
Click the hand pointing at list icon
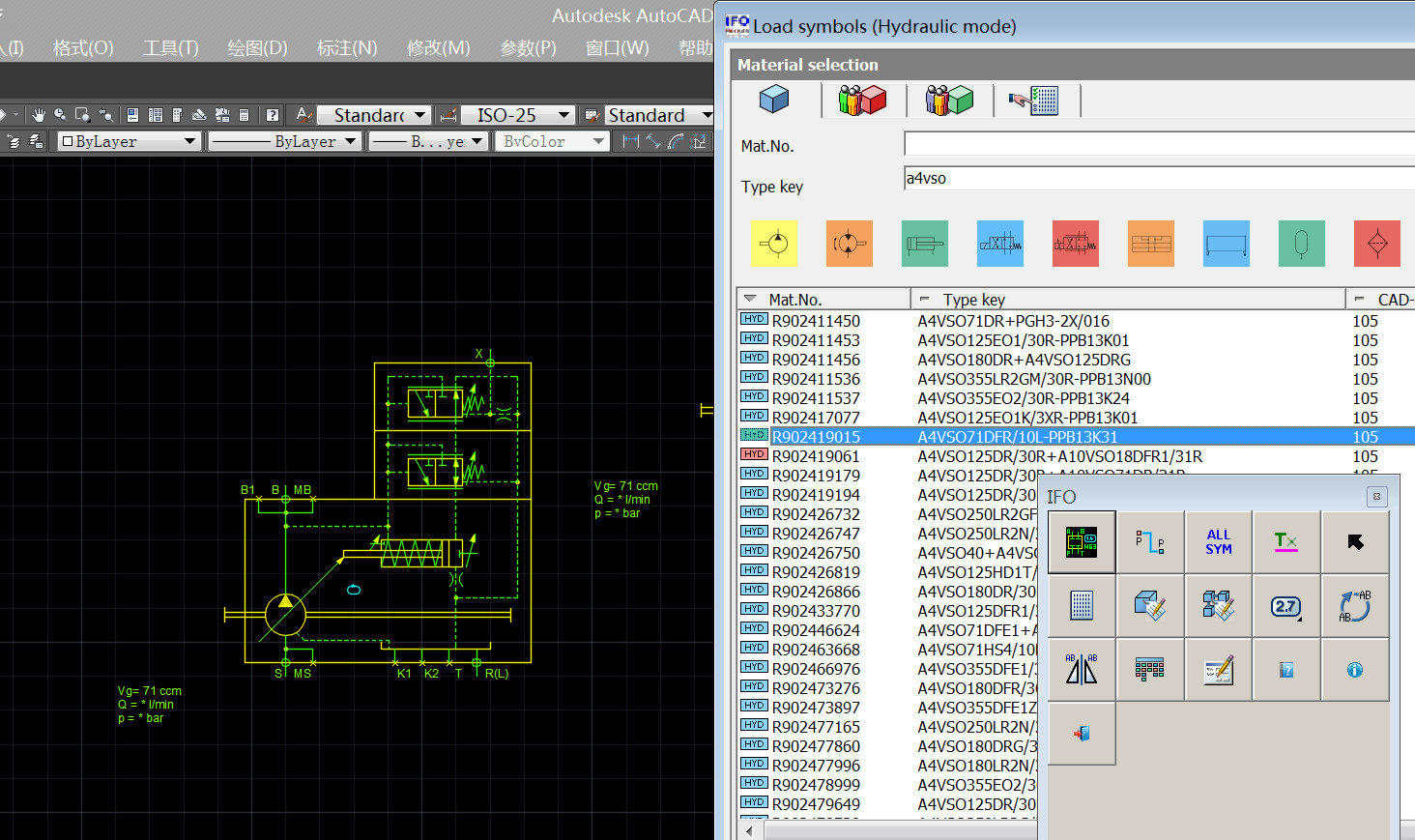[x=1033, y=101]
